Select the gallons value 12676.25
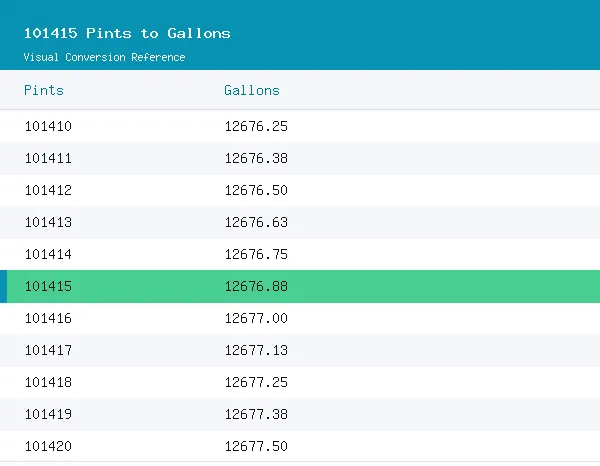This screenshot has height=466, width=600. coord(256,126)
